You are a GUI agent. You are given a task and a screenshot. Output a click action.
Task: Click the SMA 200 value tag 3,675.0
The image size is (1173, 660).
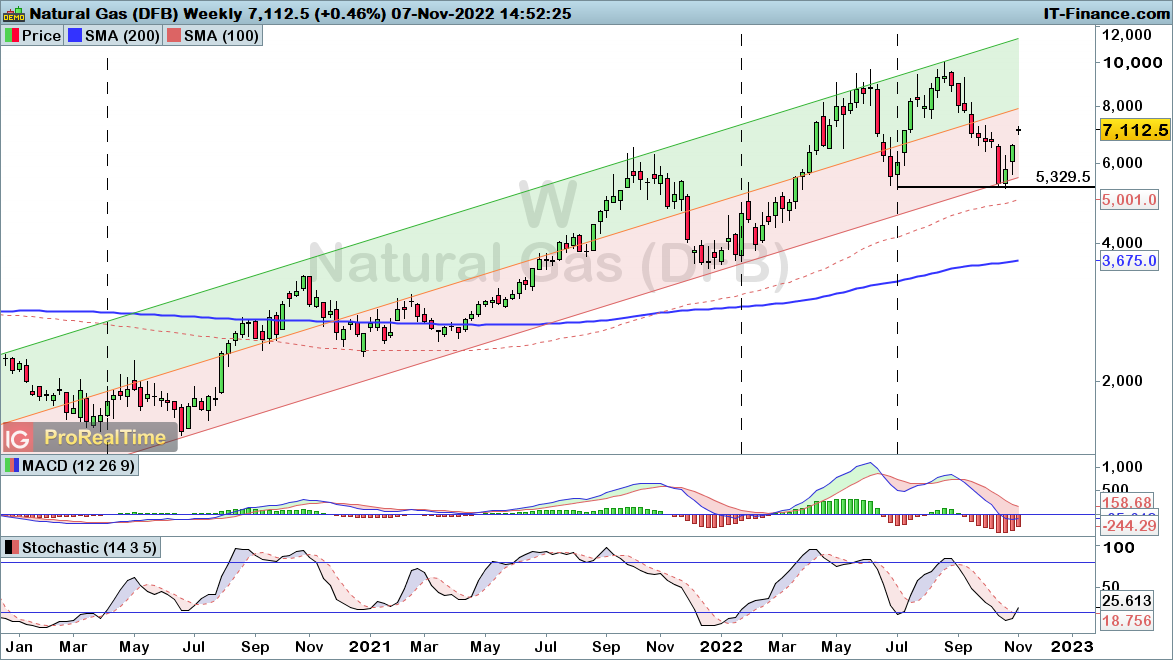[1129, 261]
